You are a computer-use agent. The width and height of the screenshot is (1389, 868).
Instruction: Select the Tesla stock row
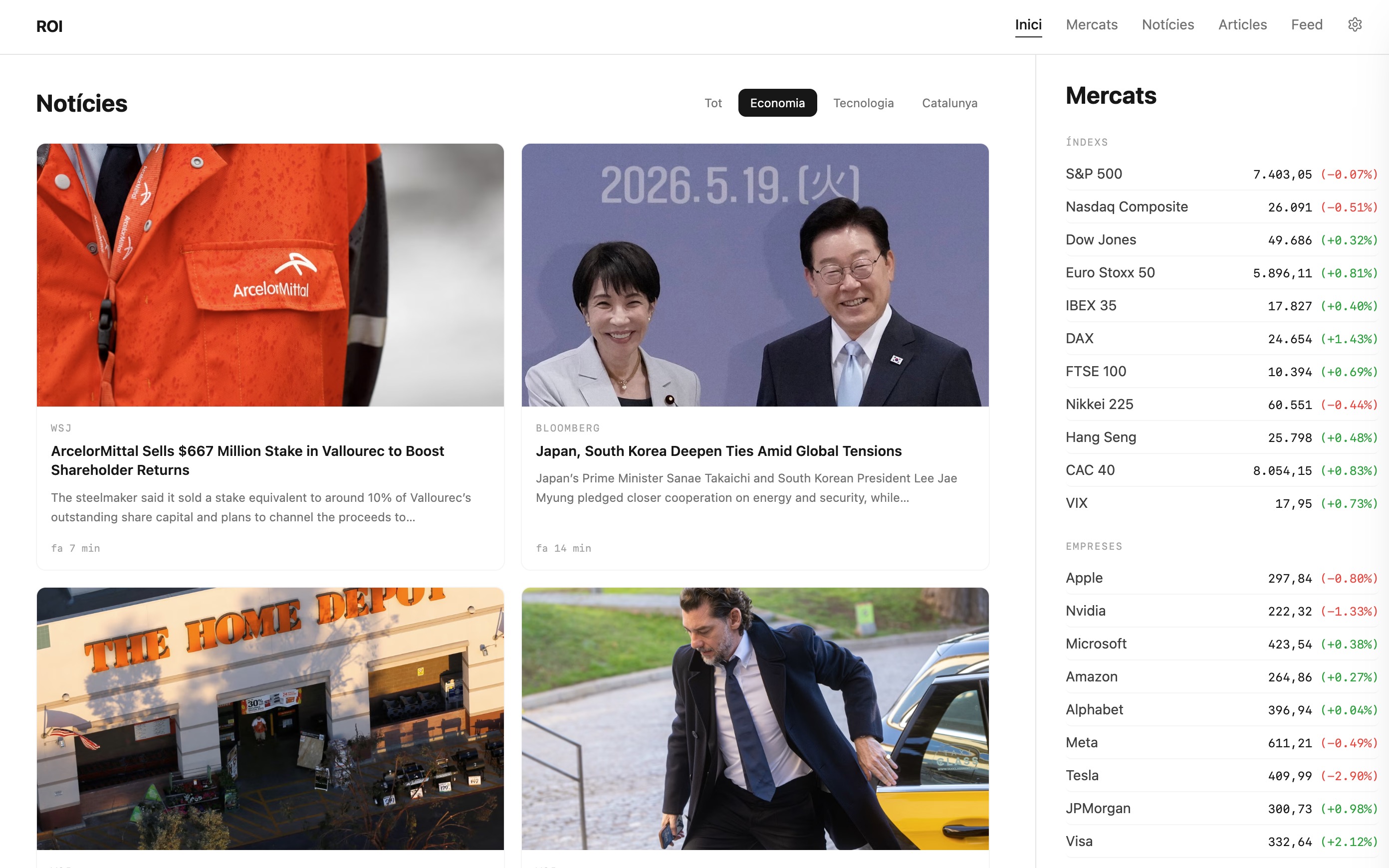click(1221, 776)
